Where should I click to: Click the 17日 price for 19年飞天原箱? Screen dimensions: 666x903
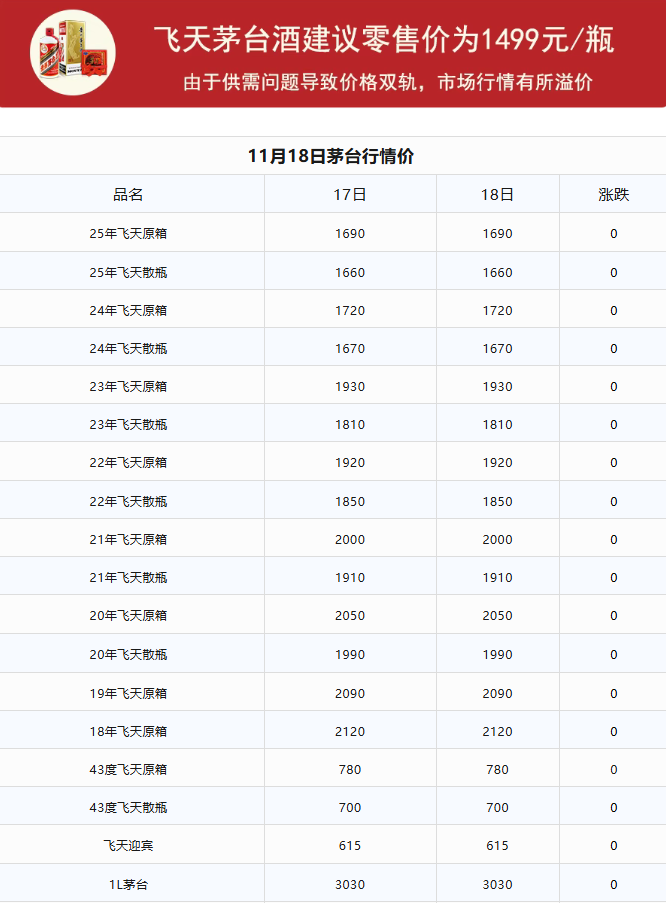pos(350,693)
